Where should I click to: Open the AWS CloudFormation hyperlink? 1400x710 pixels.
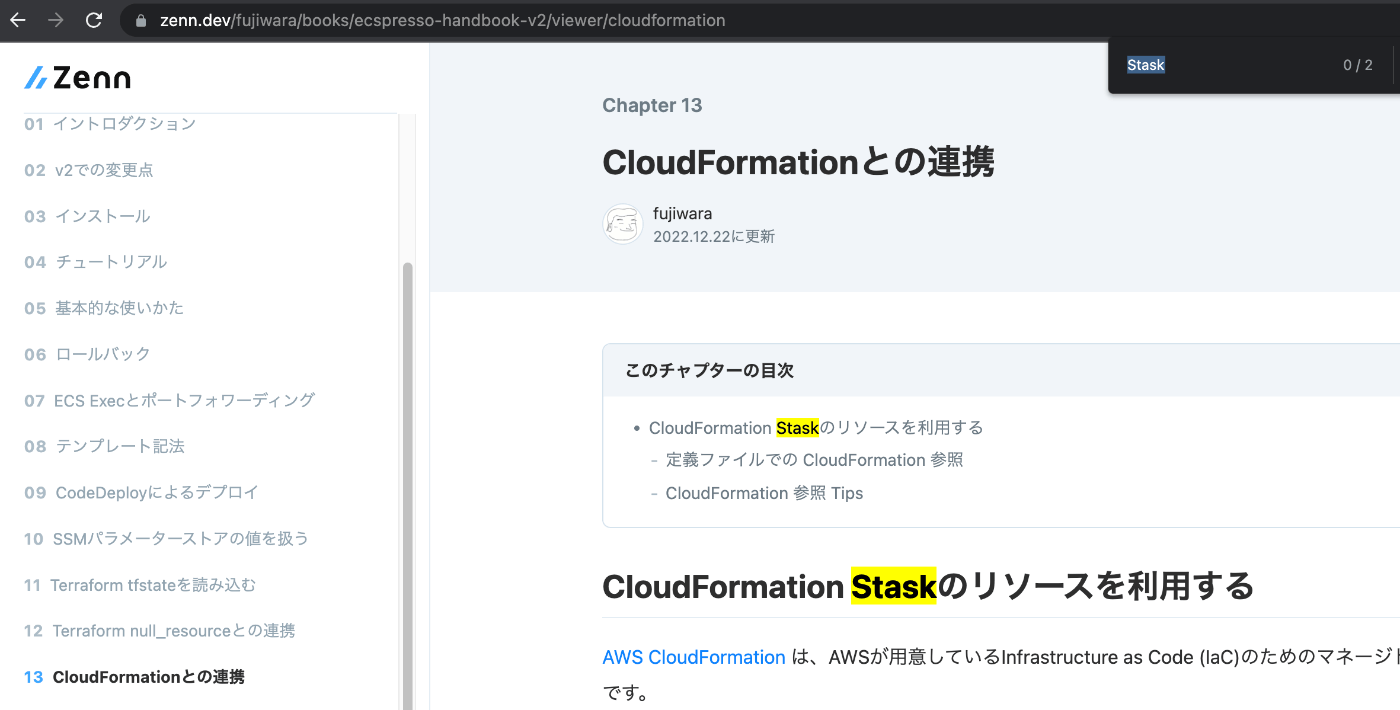pyautogui.click(x=694, y=657)
